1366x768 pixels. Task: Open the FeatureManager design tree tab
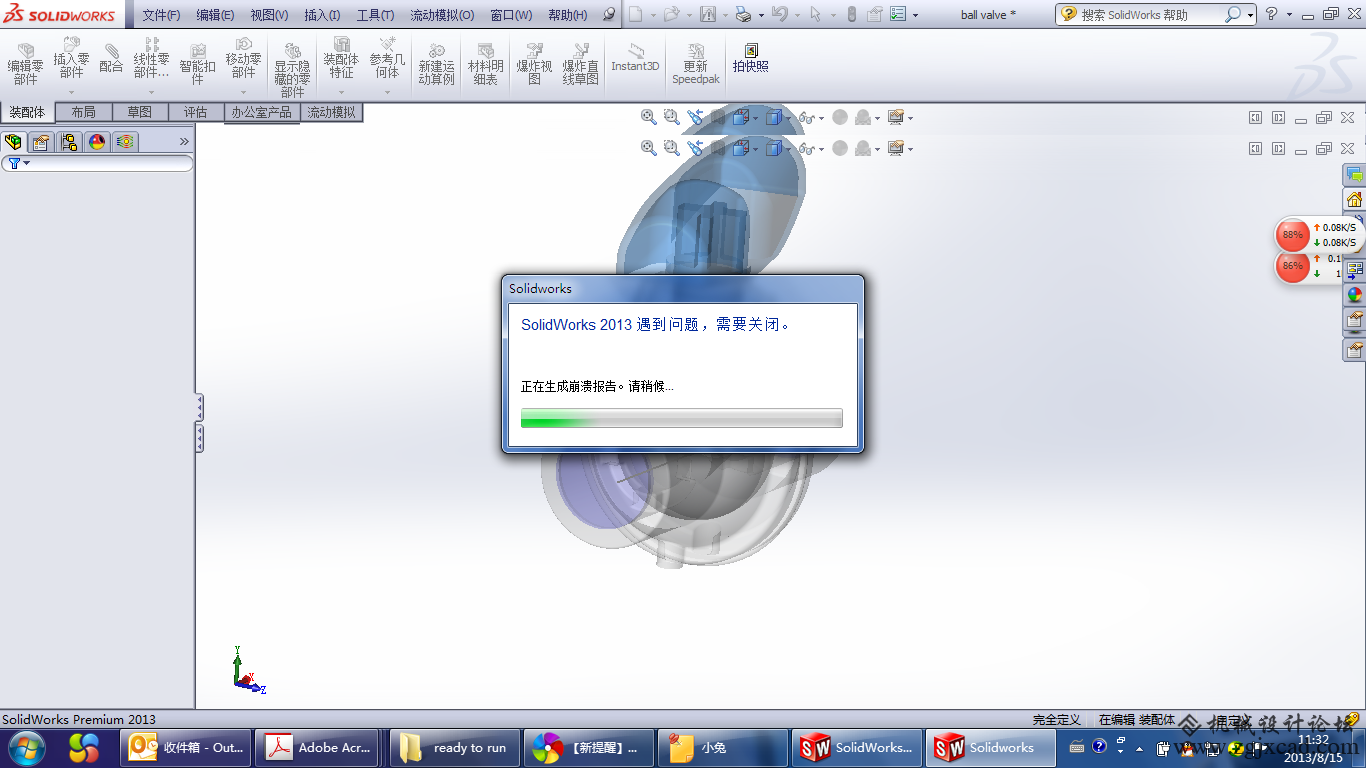point(13,142)
